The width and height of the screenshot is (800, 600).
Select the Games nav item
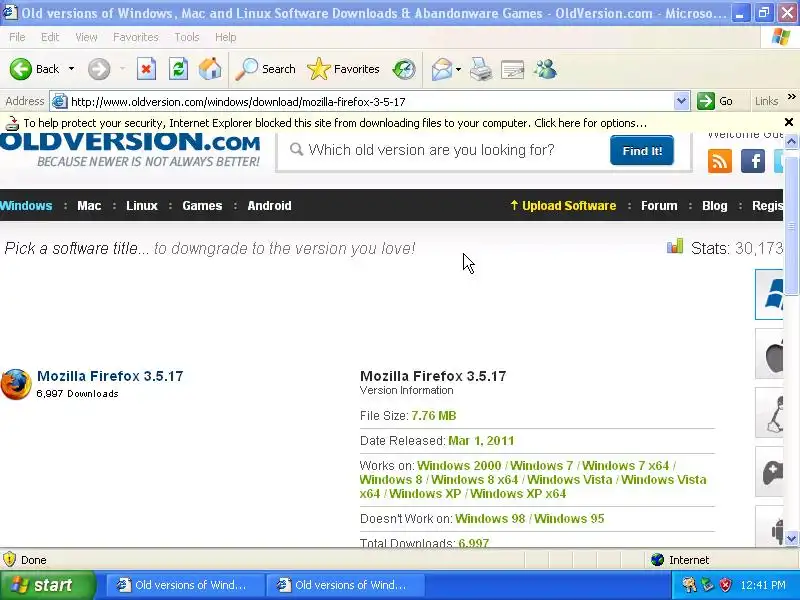(202, 206)
